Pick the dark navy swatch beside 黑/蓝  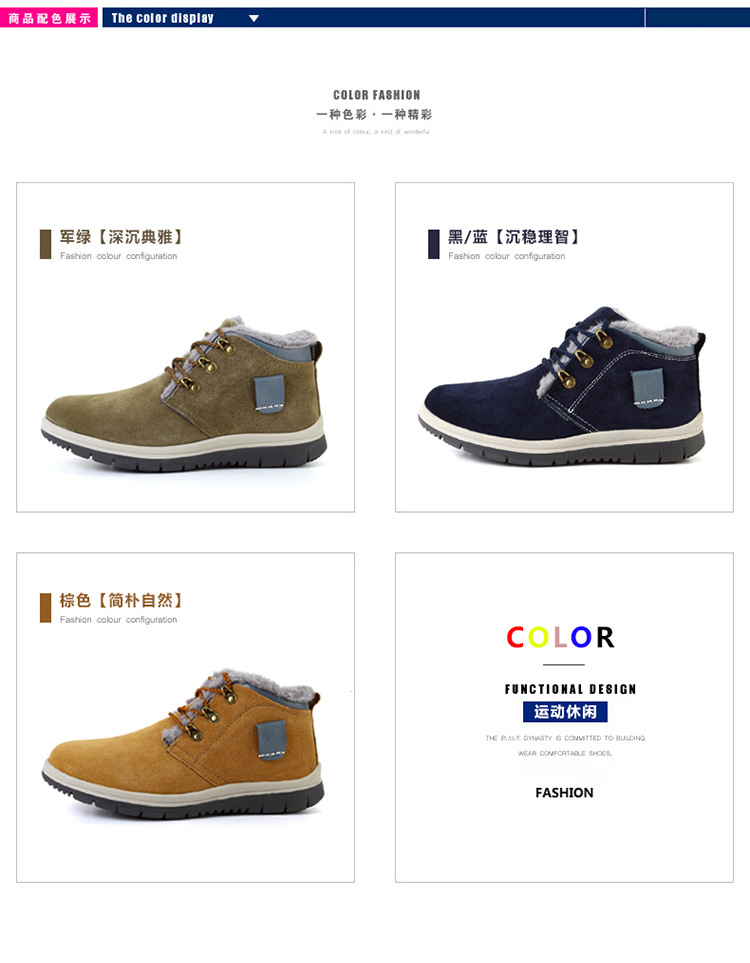[434, 244]
